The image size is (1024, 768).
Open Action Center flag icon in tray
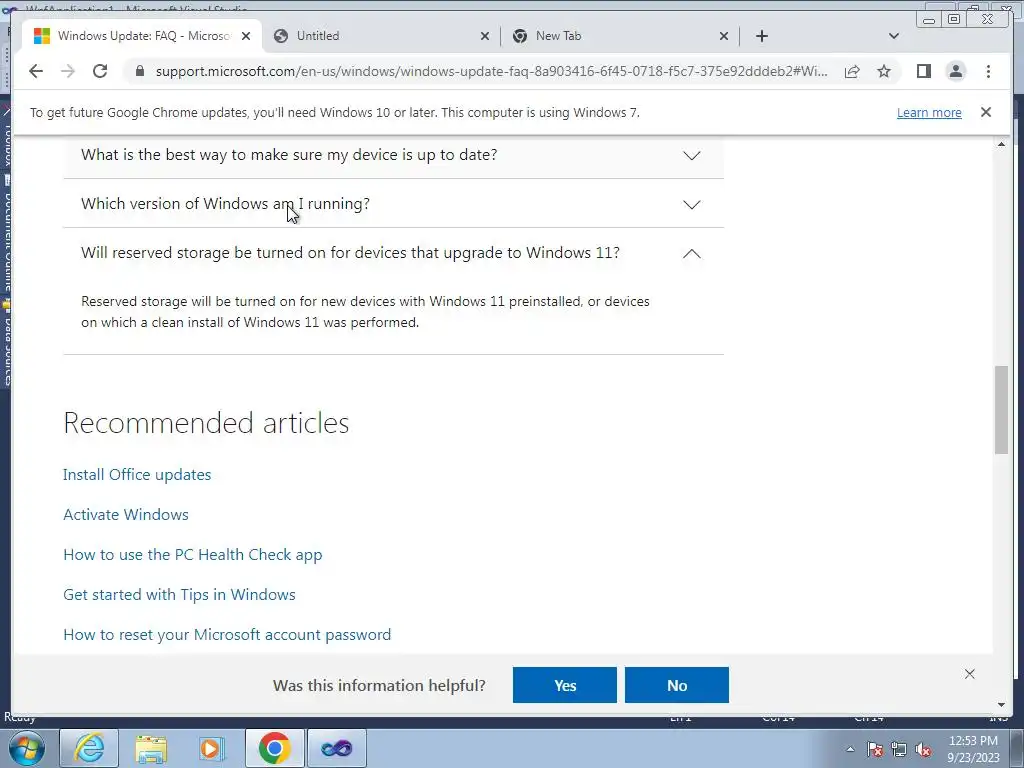pos(875,749)
